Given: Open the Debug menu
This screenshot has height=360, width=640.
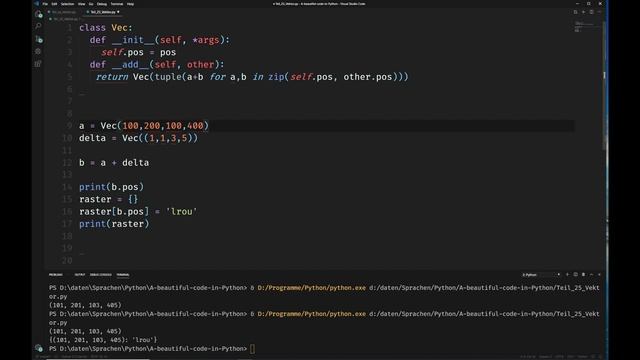Looking at the screenshot, I should [x=102, y=4].
